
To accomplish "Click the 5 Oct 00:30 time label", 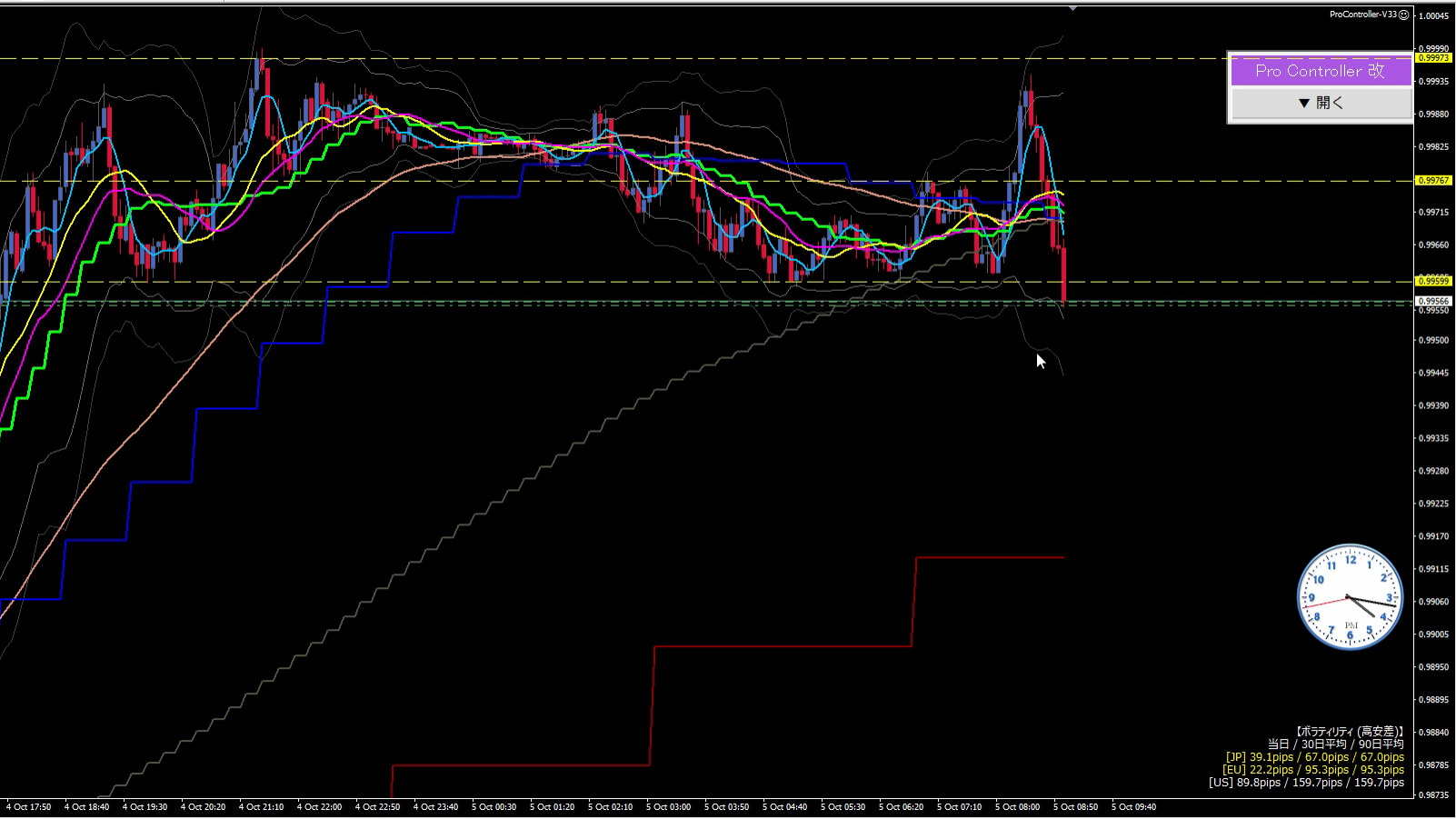I will point(494,807).
